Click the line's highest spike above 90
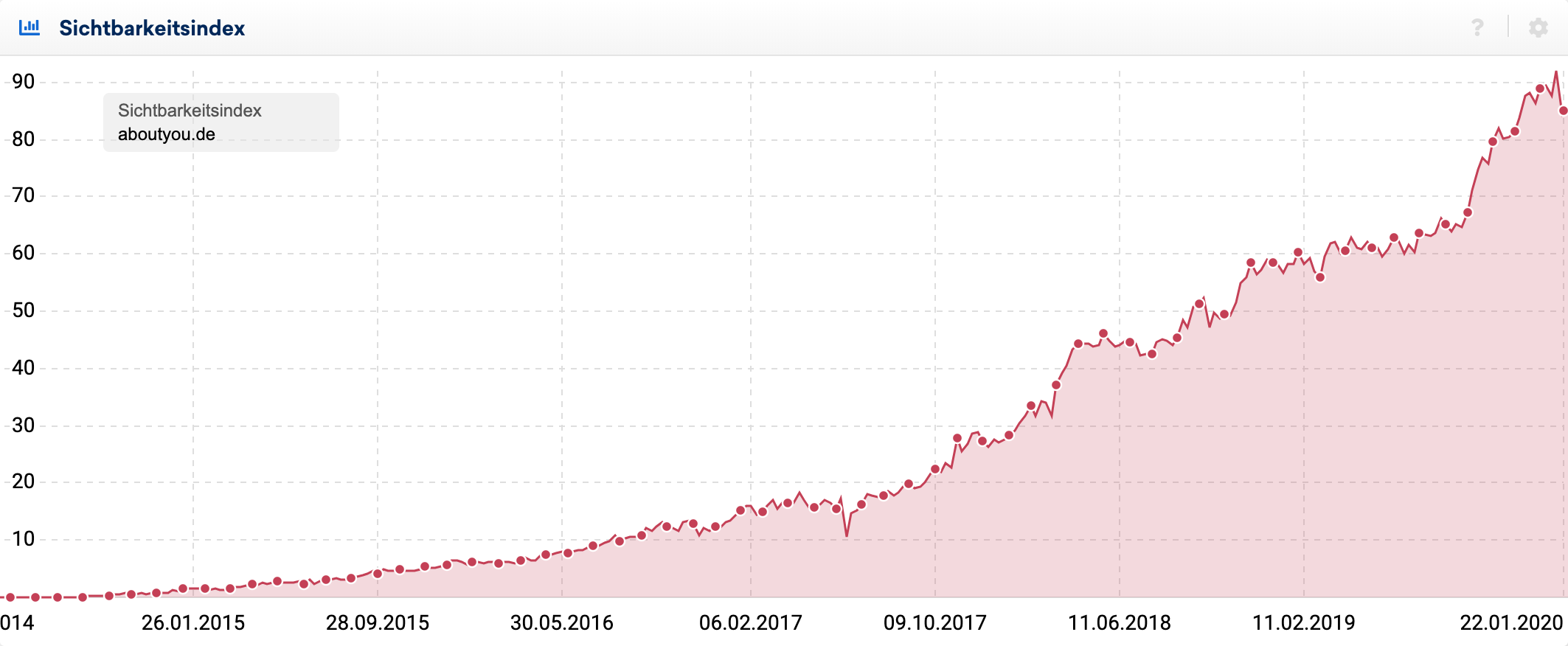Screen dimensions: 1568x646 (x=1555, y=72)
